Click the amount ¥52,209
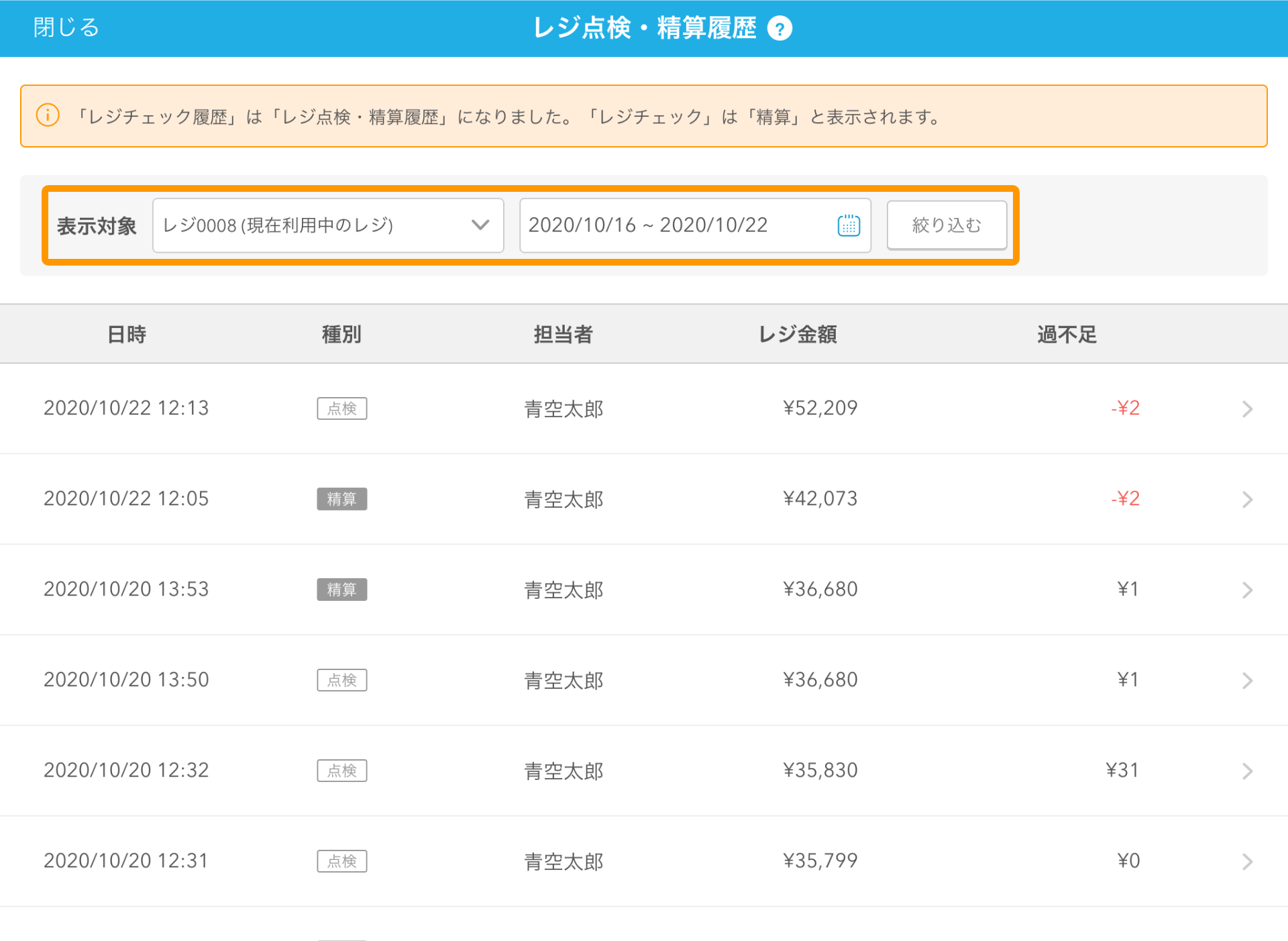This screenshot has height=941, width=1288. 820,408
